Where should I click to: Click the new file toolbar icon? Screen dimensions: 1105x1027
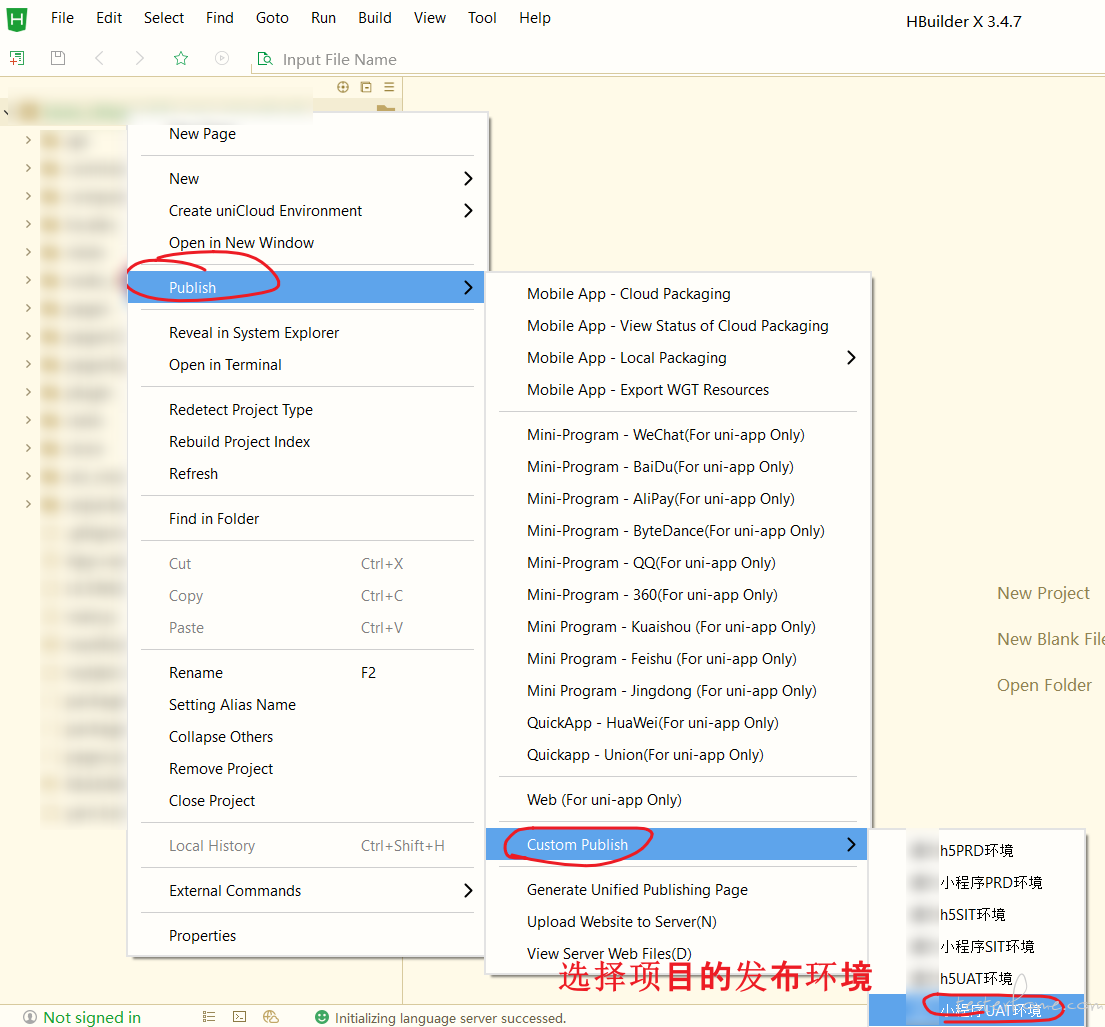click(17, 59)
